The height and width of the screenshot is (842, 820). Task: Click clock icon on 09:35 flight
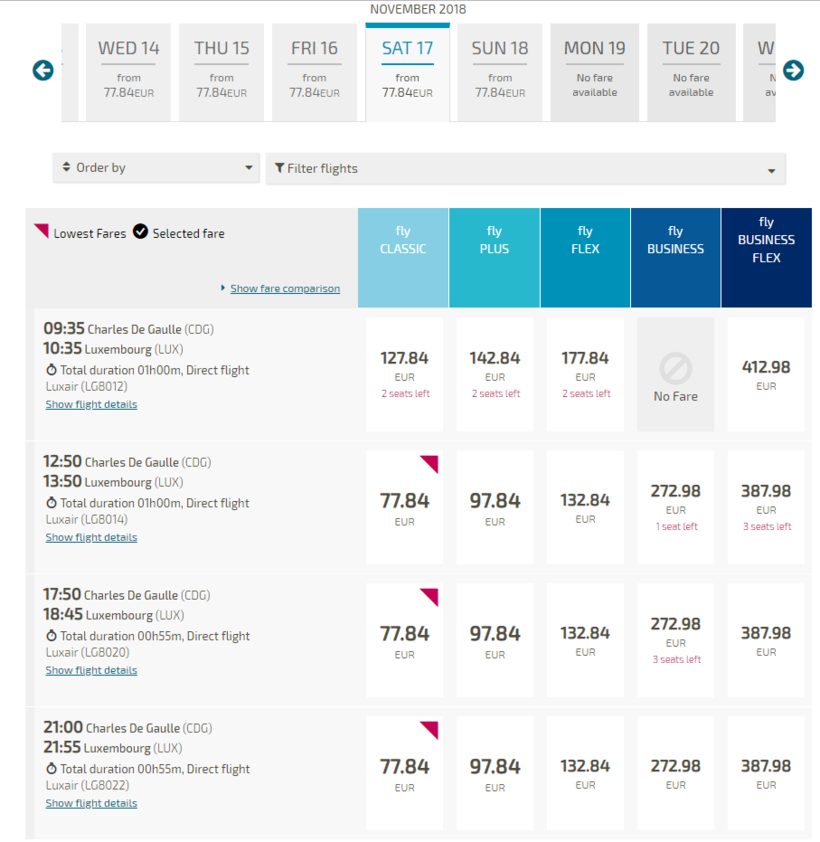click(x=51, y=370)
